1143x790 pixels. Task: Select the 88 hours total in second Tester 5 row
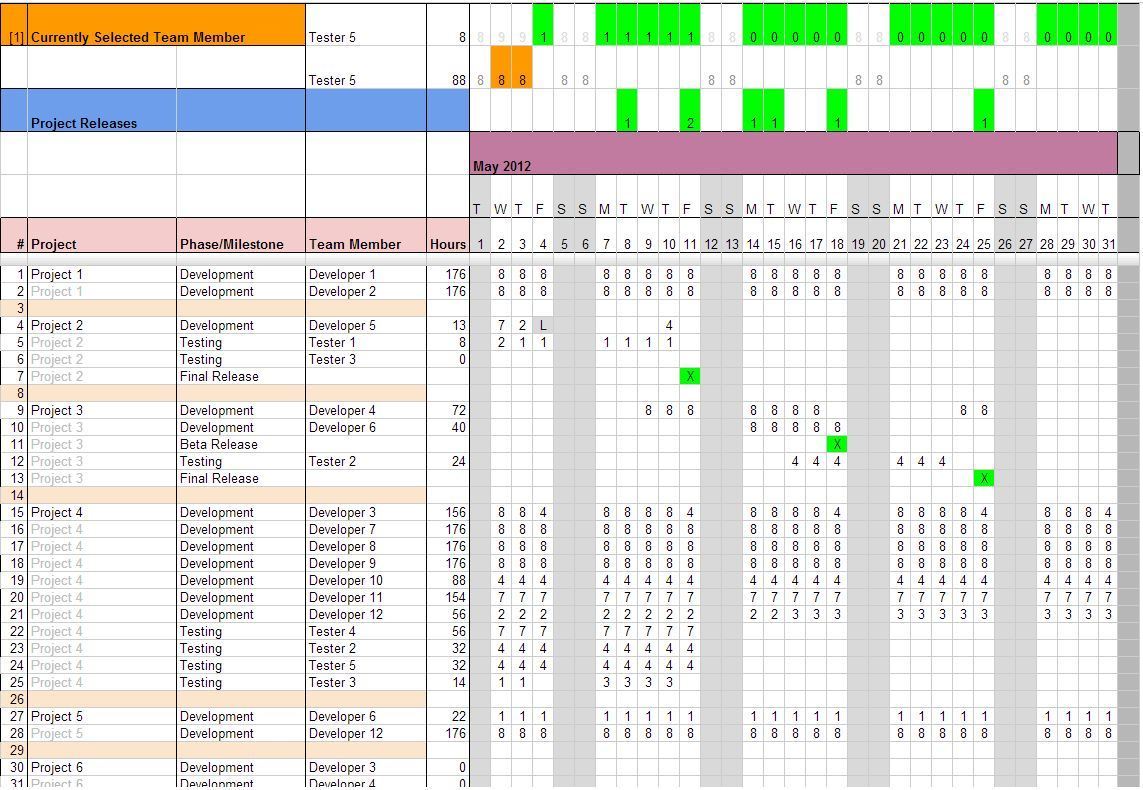[x=457, y=80]
